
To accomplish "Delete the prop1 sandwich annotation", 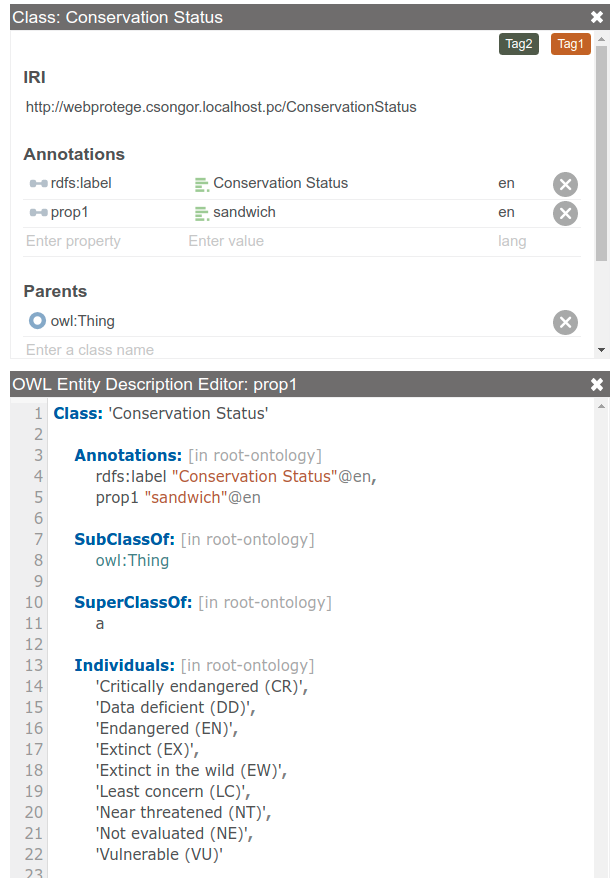I will [565, 213].
